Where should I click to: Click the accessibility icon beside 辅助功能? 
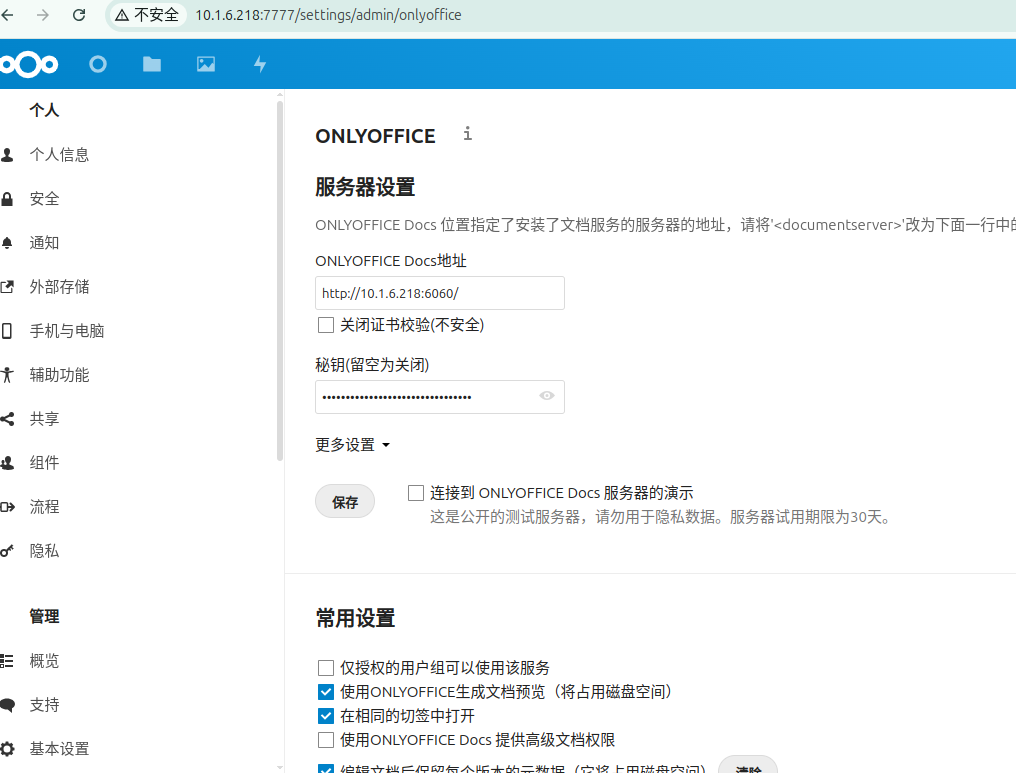[x=7, y=375]
